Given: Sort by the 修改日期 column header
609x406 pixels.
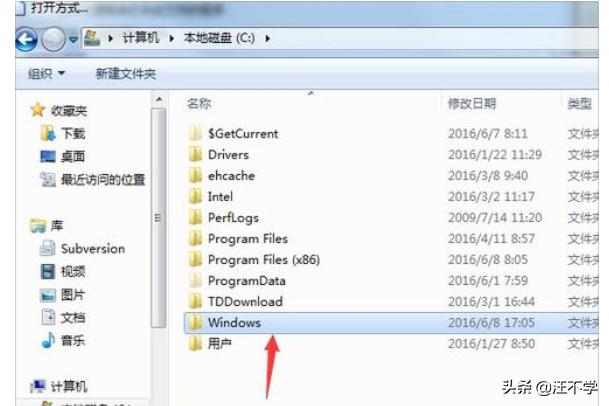Looking at the screenshot, I should (x=472, y=104).
